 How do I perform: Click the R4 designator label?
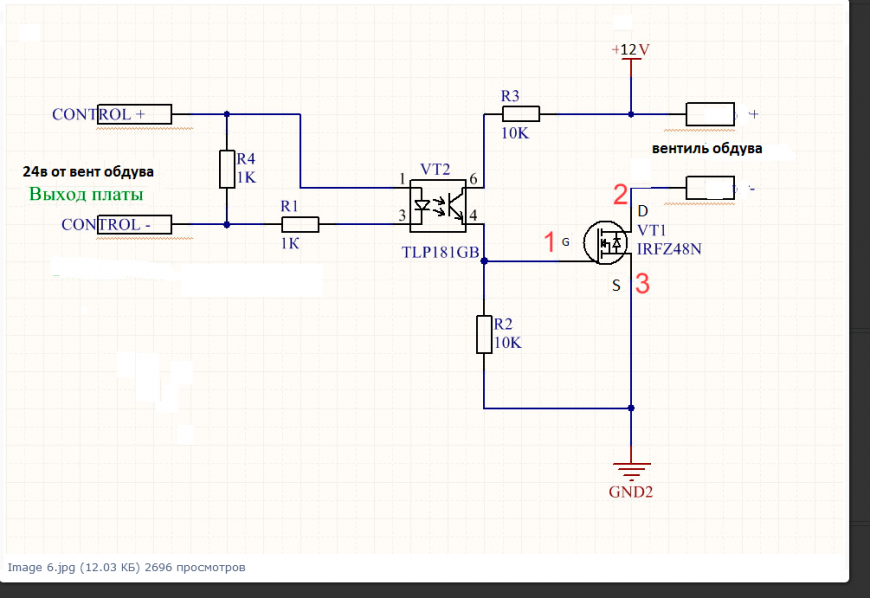[246, 159]
